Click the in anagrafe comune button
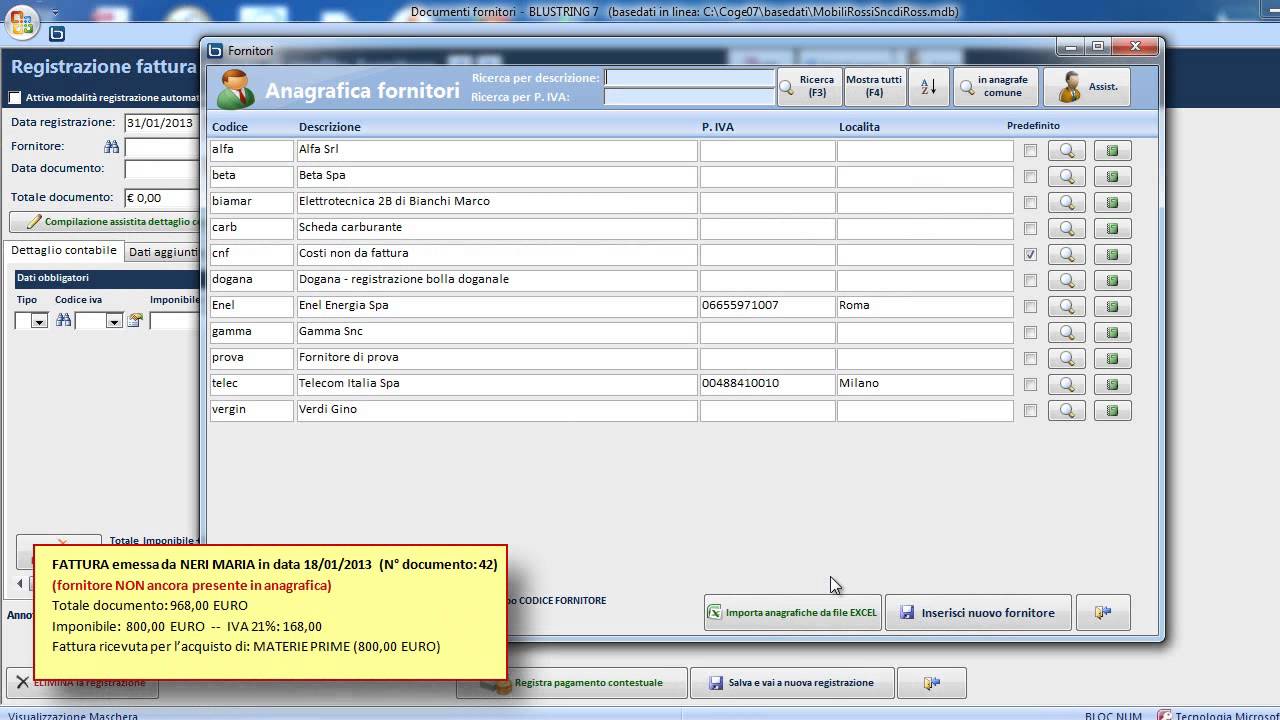 click(996, 87)
